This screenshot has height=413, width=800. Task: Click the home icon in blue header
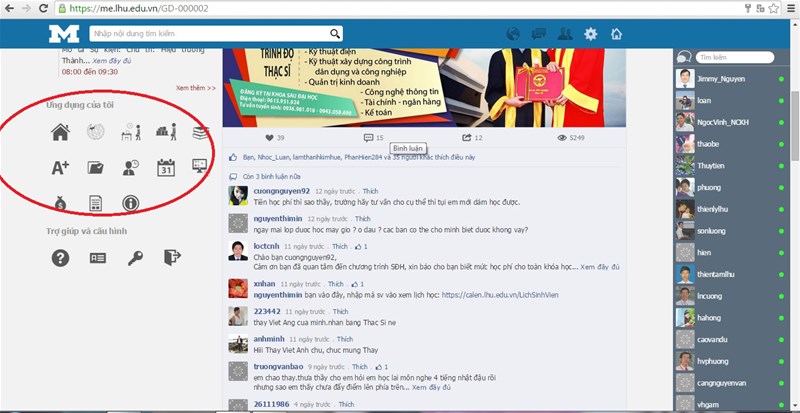[617, 34]
